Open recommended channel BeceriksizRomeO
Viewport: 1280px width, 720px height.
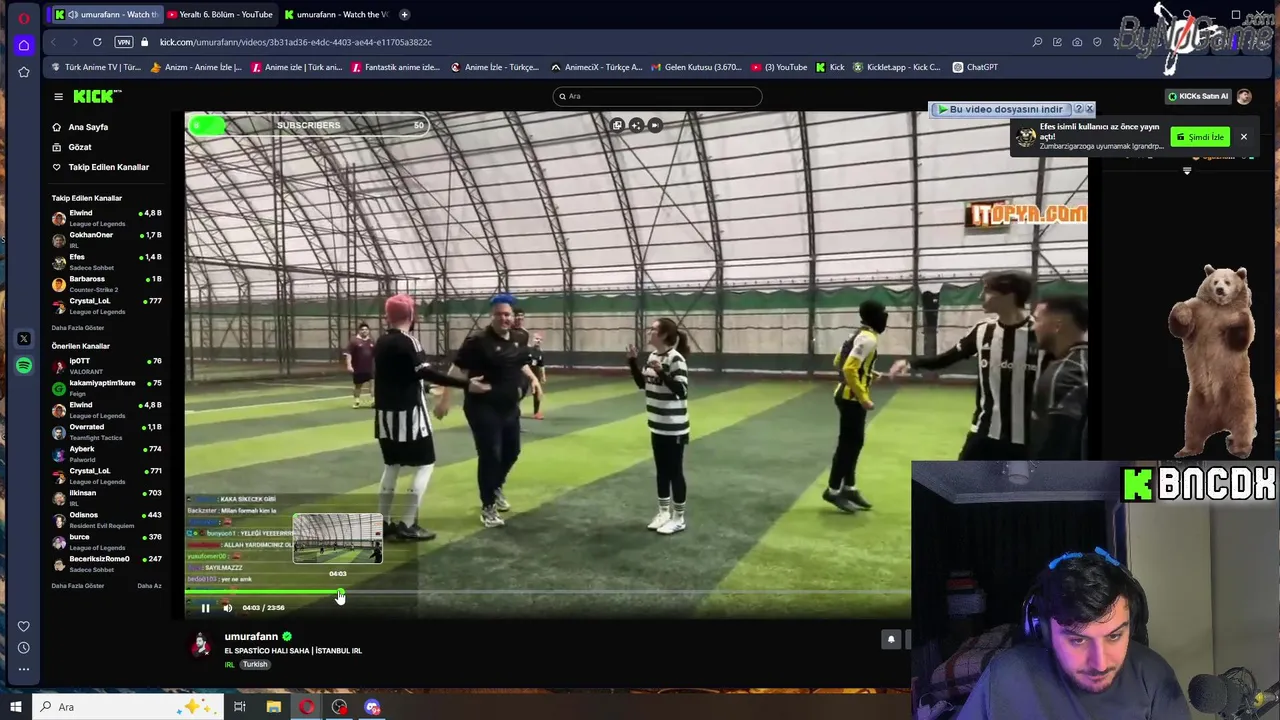point(107,563)
